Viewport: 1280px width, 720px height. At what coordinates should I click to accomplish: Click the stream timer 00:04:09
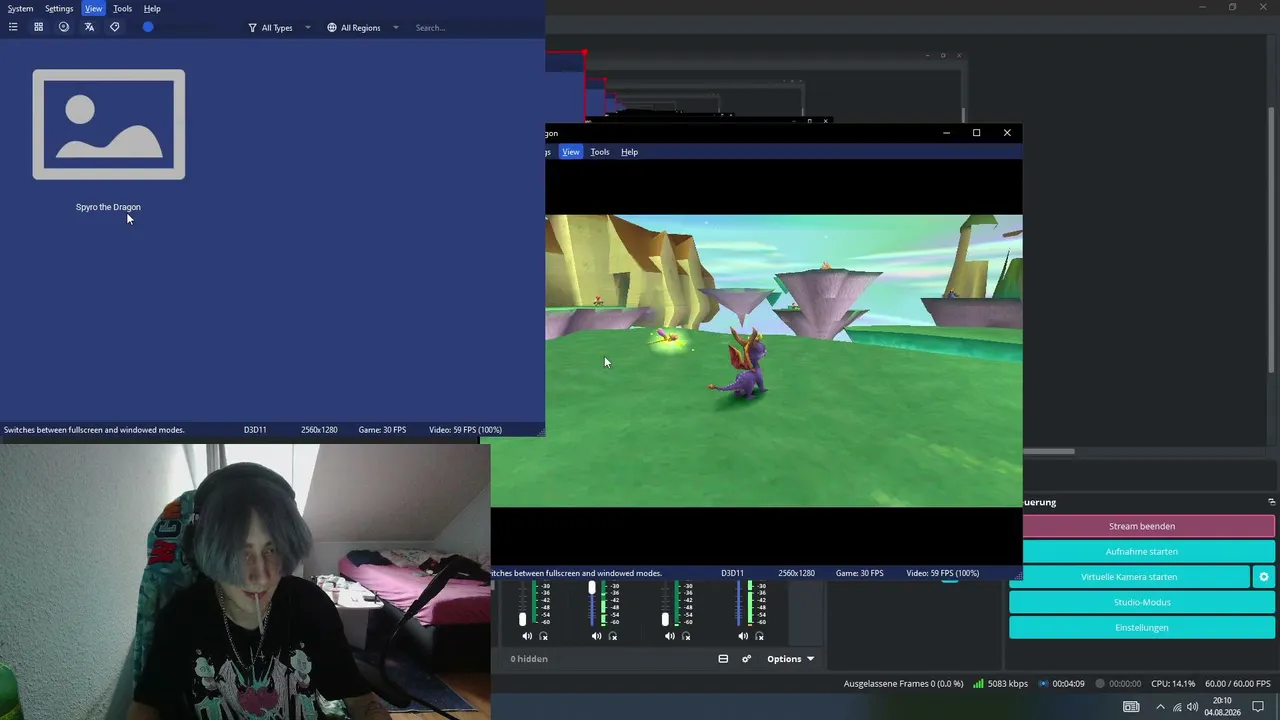1068,684
